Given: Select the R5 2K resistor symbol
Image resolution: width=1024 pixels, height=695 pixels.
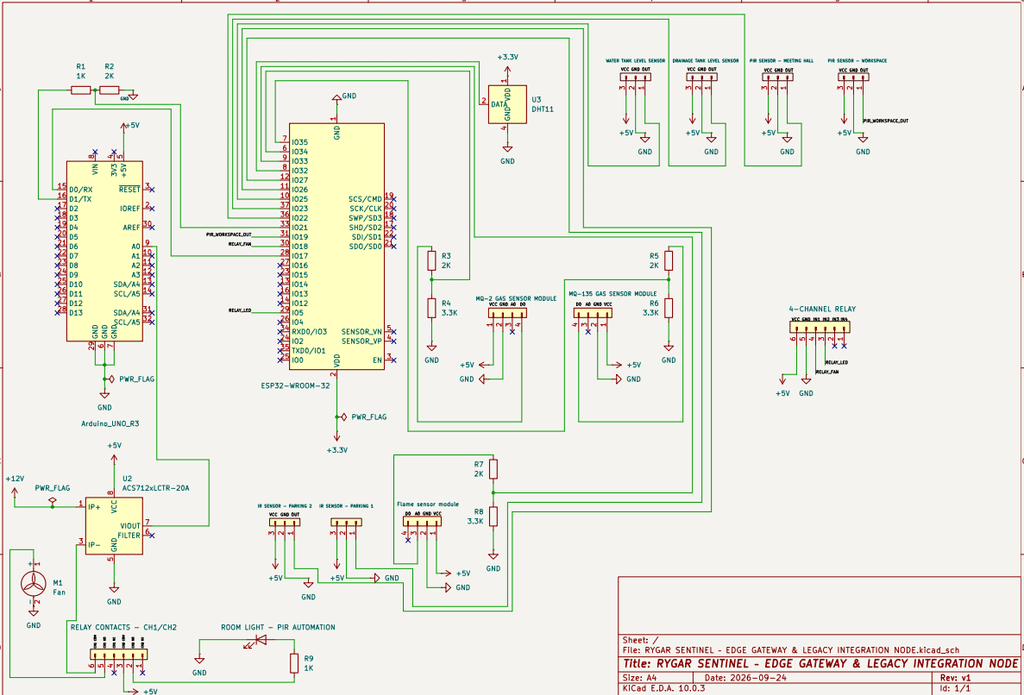Looking at the screenshot, I should (x=668, y=261).
